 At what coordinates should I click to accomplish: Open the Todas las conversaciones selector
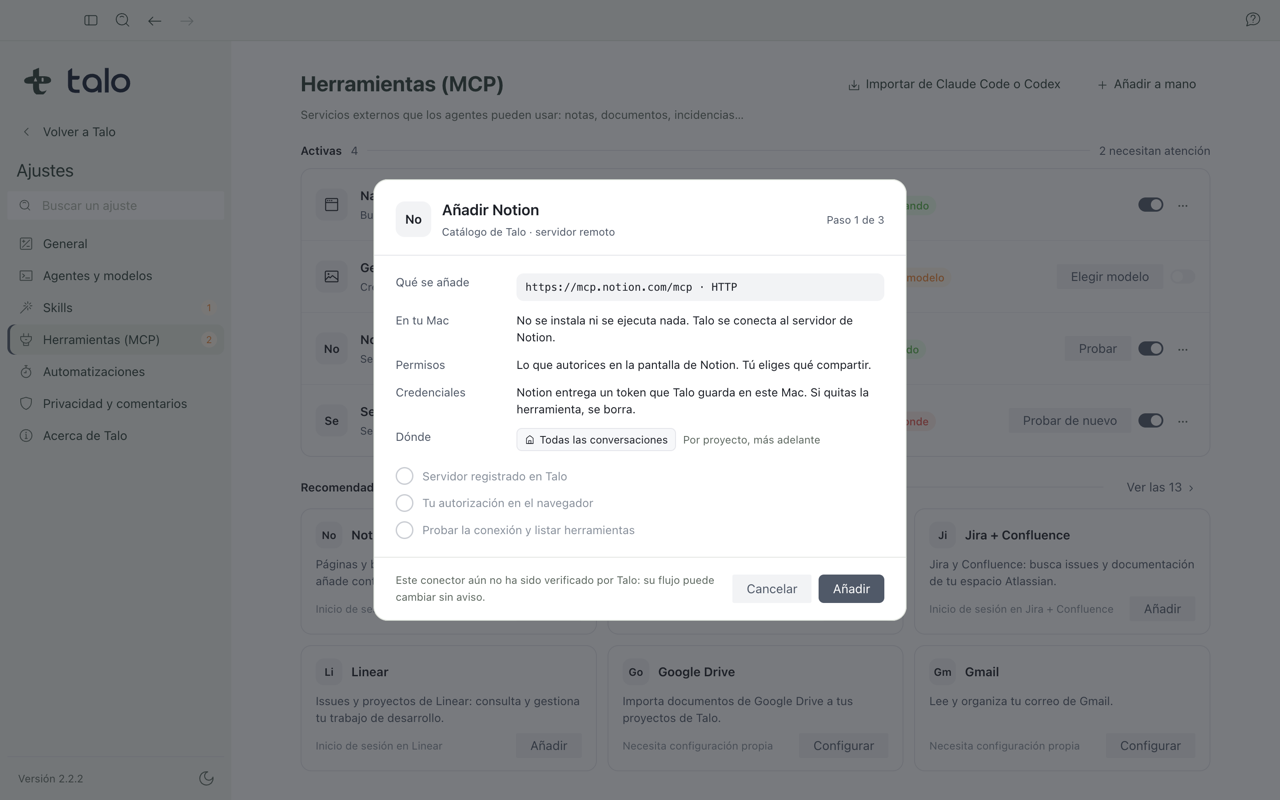click(596, 439)
